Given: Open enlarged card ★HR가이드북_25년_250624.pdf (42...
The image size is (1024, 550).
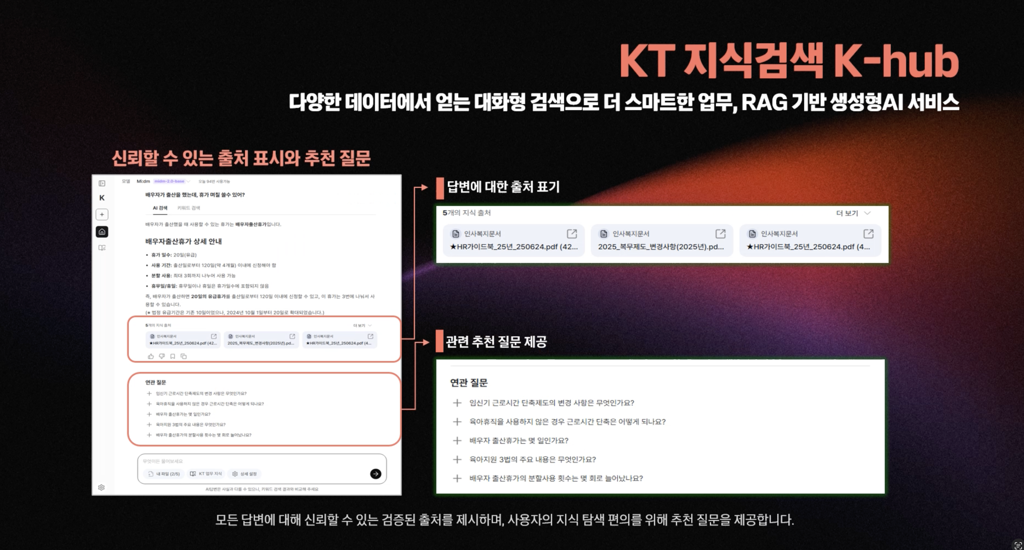Looking at the screenshot, I should coord(514,240).
